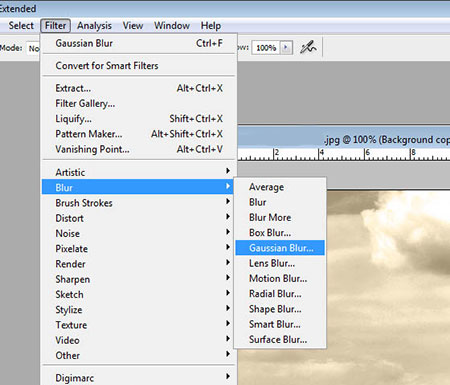Open Surface Blur... dialog
Viewport: 450px width, 385px height.
[280, 340]
